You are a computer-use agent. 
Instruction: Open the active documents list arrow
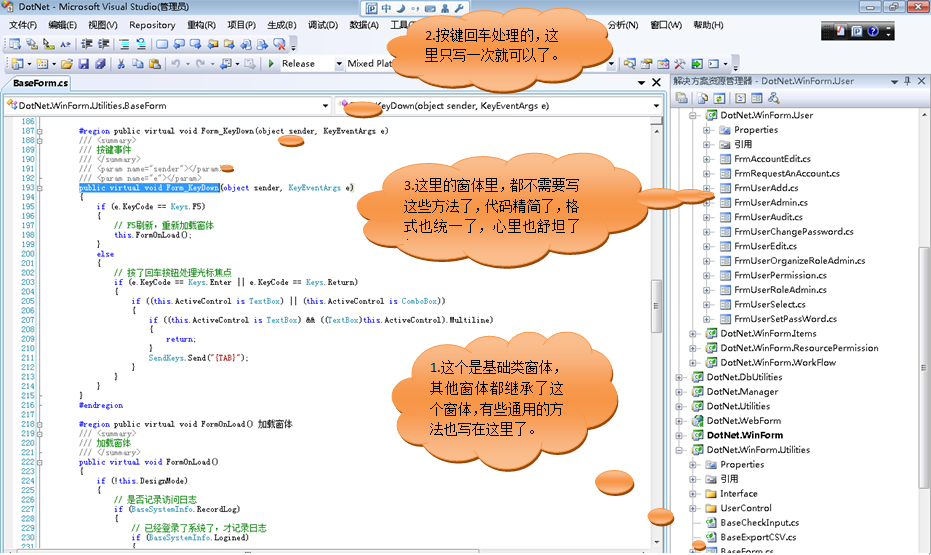(641, 83)
